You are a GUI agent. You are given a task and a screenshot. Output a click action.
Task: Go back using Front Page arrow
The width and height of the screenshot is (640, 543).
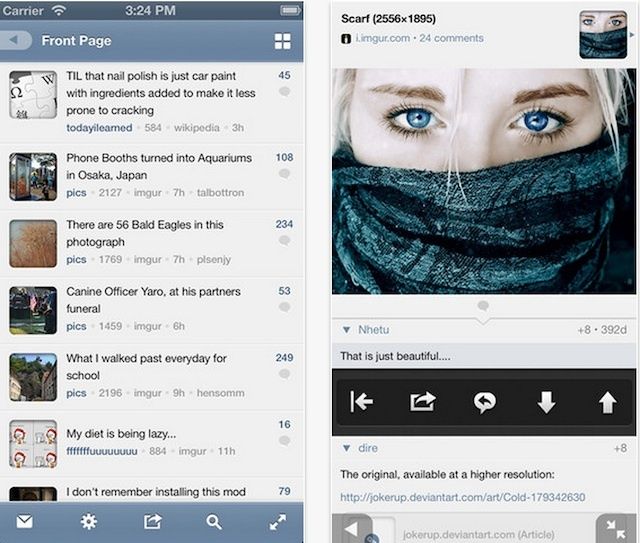17,41
